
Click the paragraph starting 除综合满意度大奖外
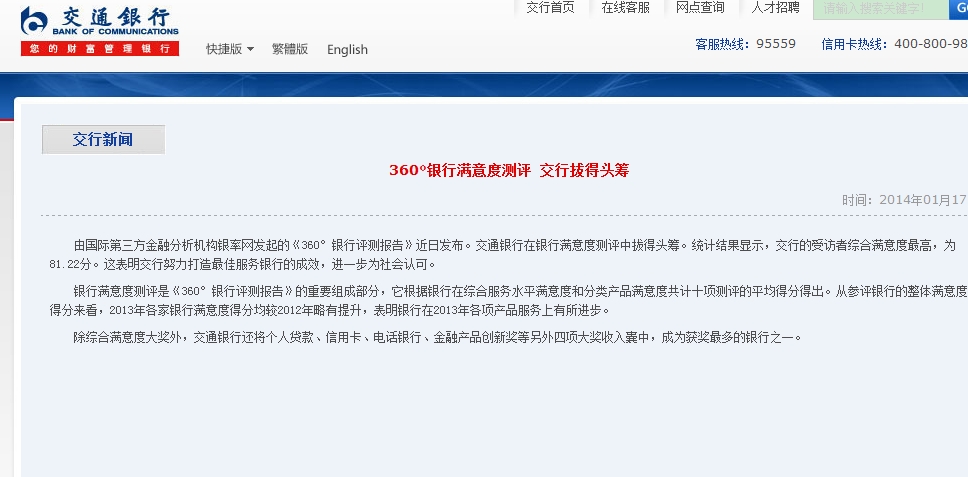[x=437, y=338]
